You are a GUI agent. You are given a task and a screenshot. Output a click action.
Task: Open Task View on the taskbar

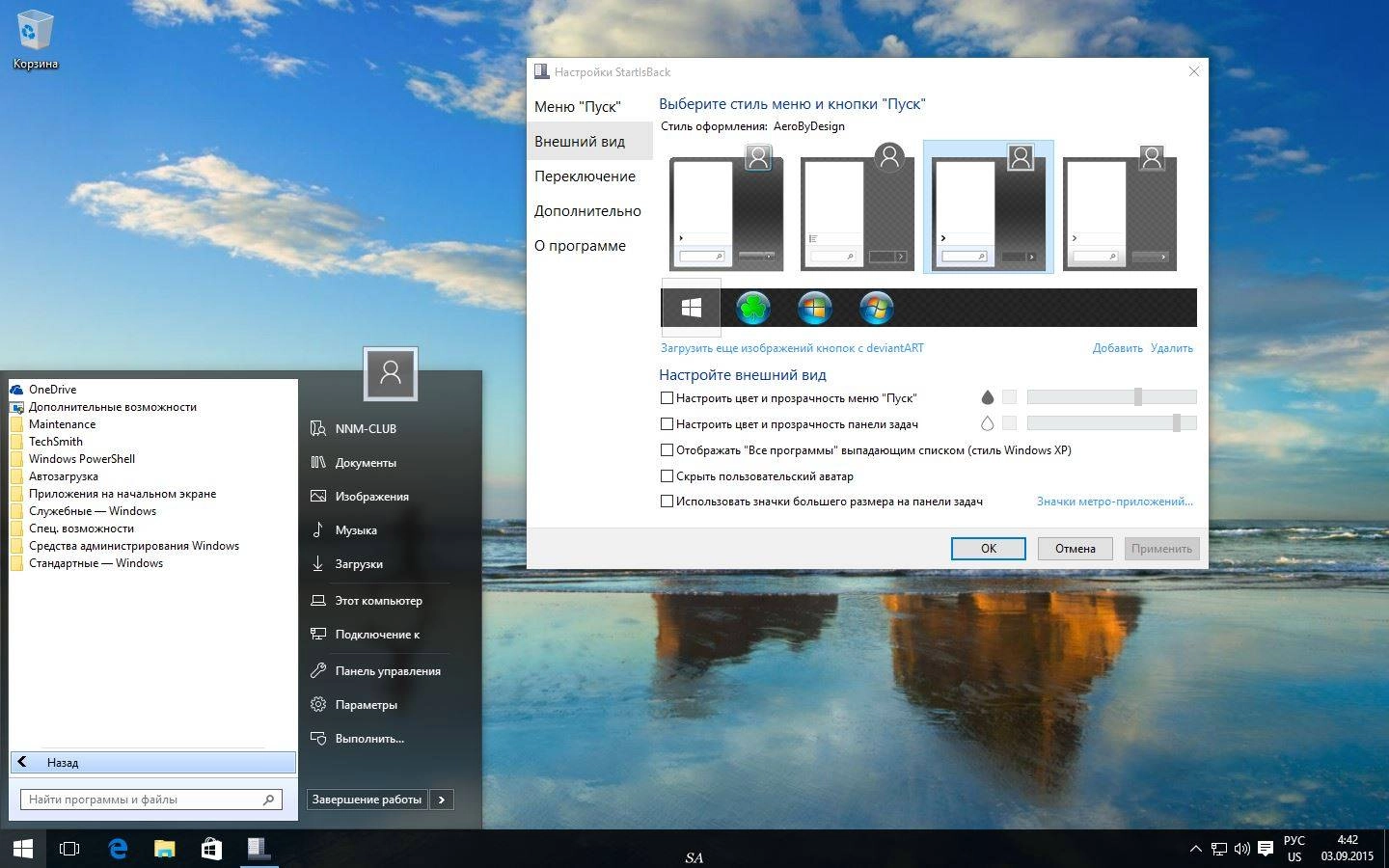click(x=69, y=849)
